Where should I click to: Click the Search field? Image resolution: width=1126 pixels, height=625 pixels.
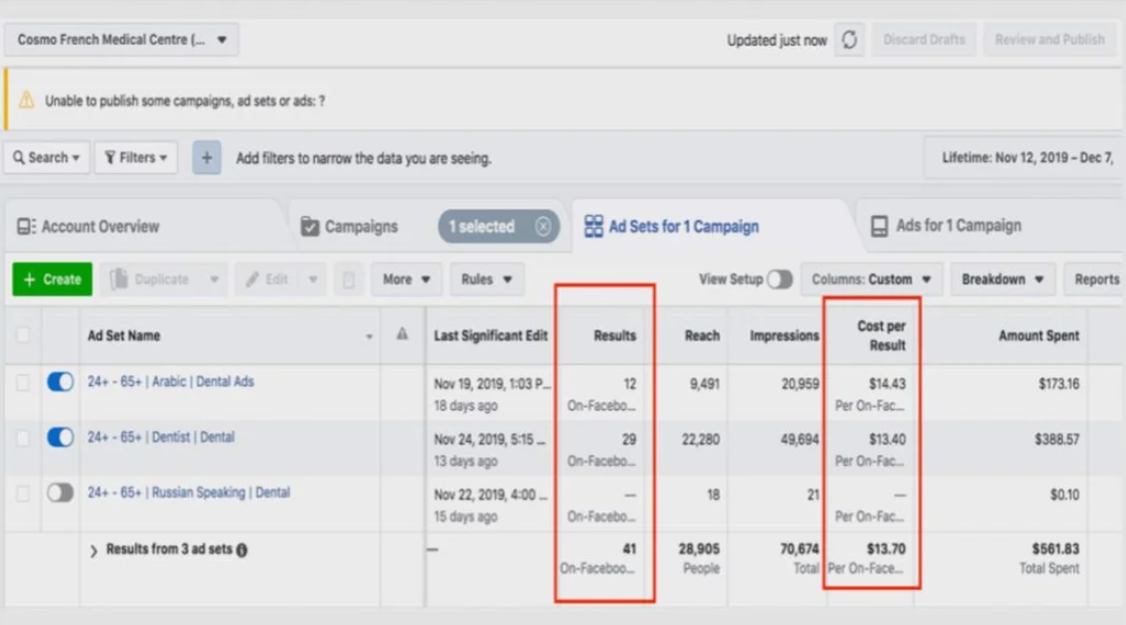[x=46, y=158]
